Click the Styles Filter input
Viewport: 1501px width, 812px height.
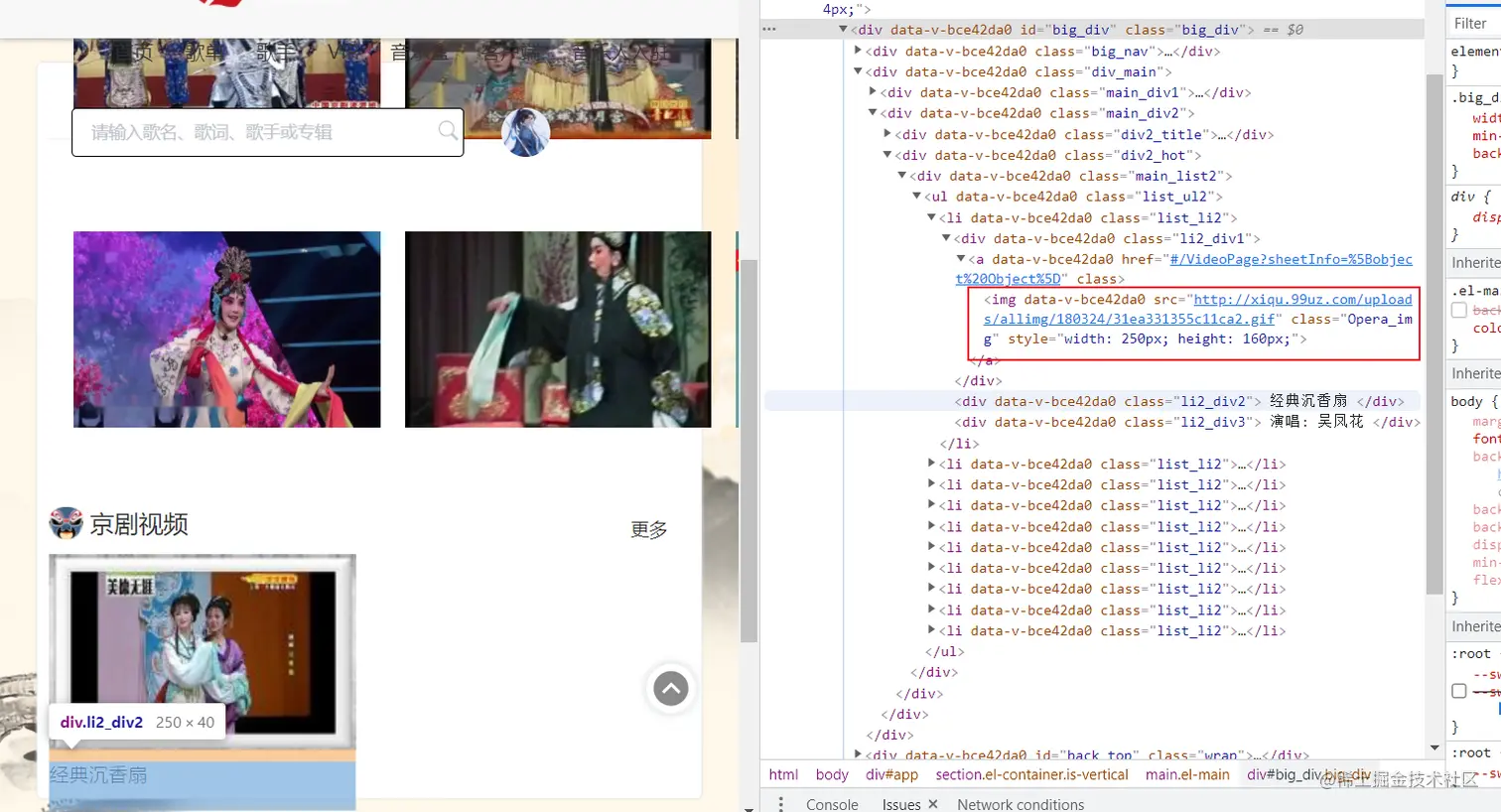[x=1474, y=23]
